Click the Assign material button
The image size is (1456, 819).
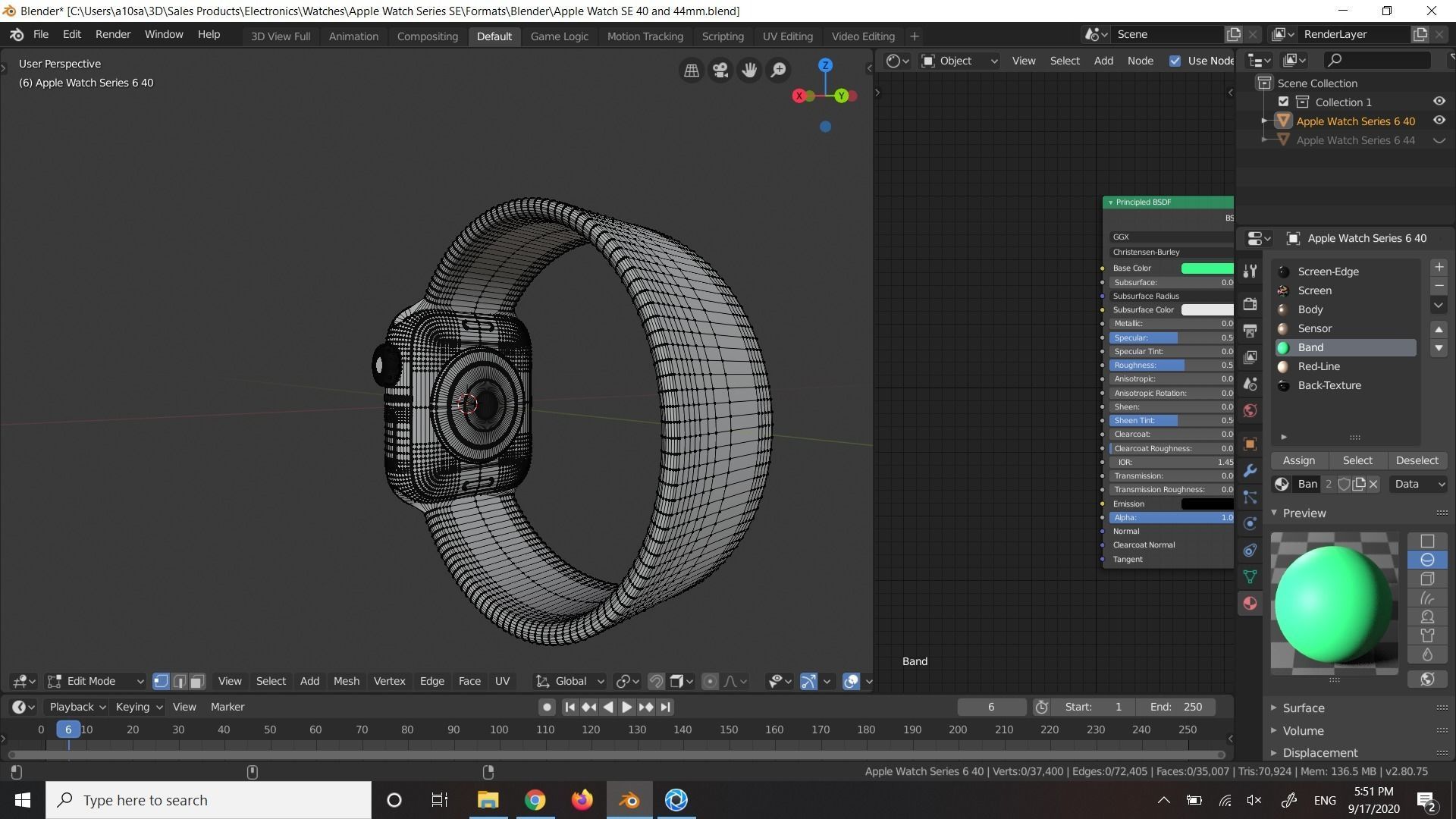point(1298,460)
